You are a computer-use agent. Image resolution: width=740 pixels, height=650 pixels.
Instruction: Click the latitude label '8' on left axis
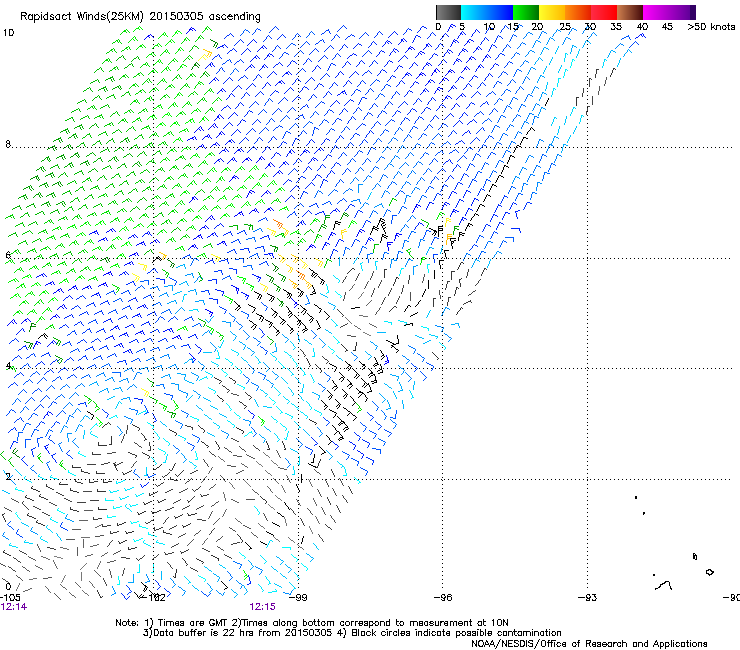[x=8, y=144]
